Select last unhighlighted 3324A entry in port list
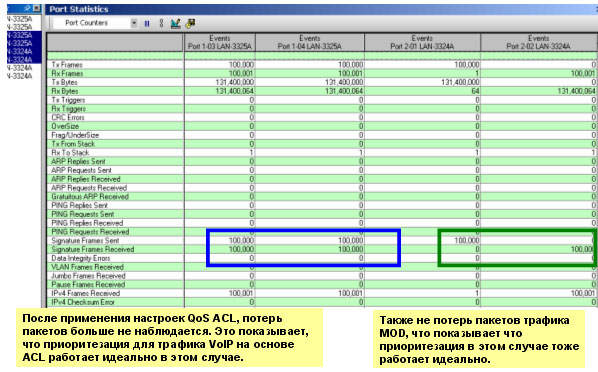598x372 pixels. click(x=20, y=76)
